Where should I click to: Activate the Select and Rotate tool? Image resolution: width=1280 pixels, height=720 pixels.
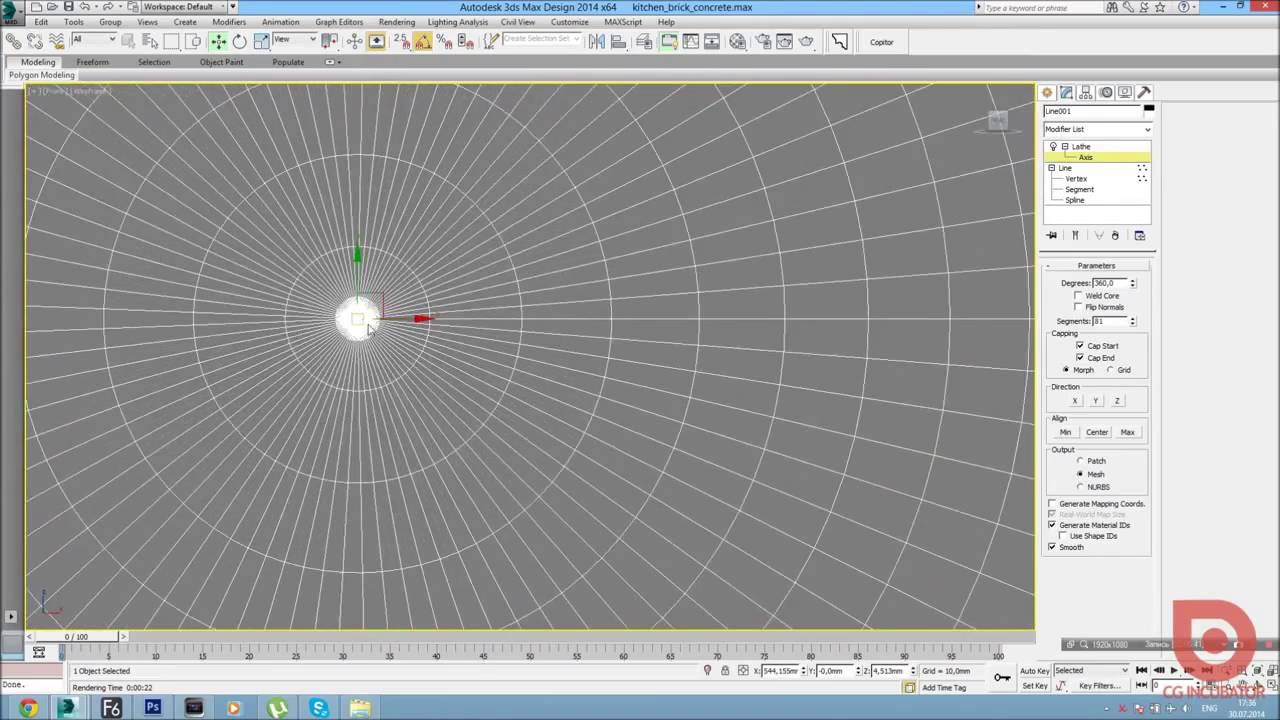click(x=239, y=41)
